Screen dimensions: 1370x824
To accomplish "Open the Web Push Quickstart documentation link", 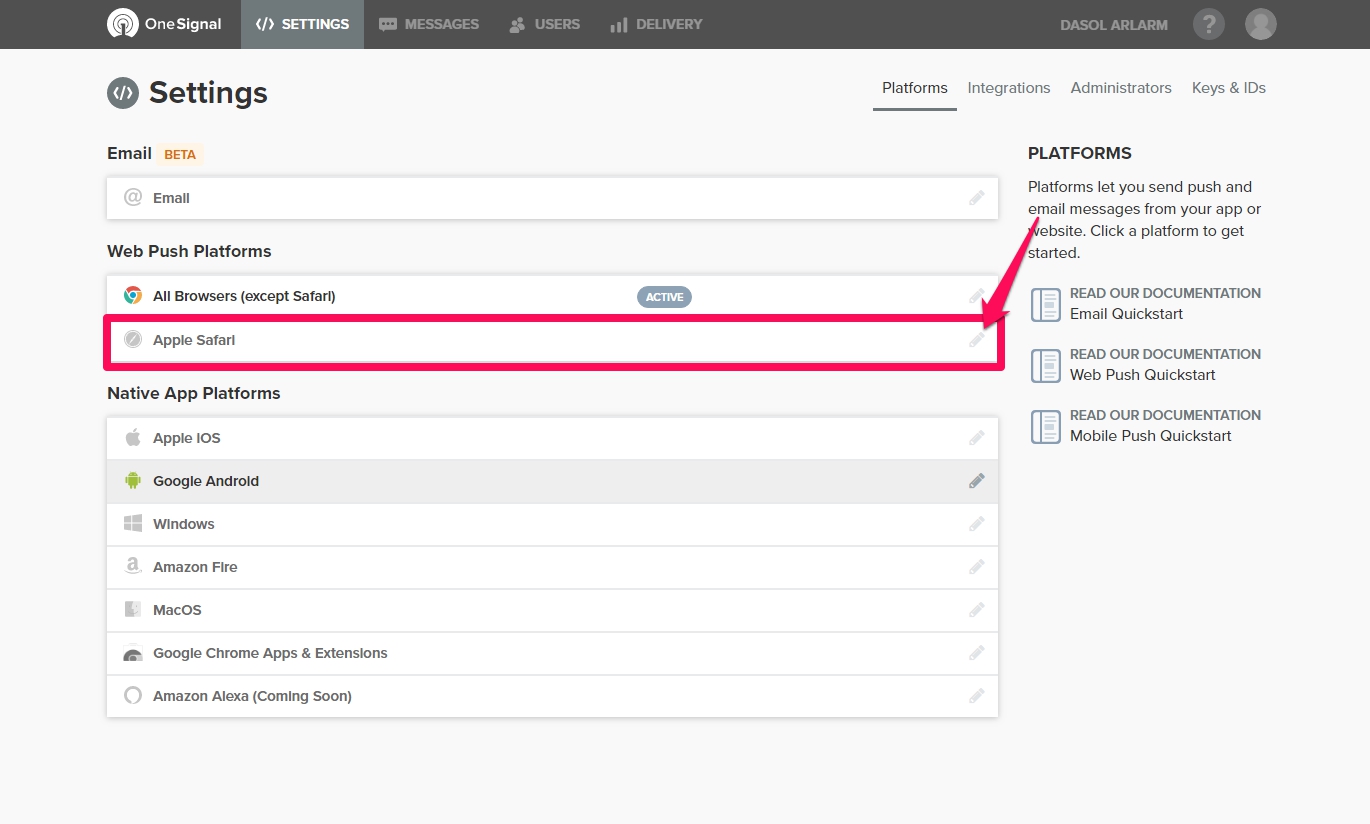I will pos(1142,375).
